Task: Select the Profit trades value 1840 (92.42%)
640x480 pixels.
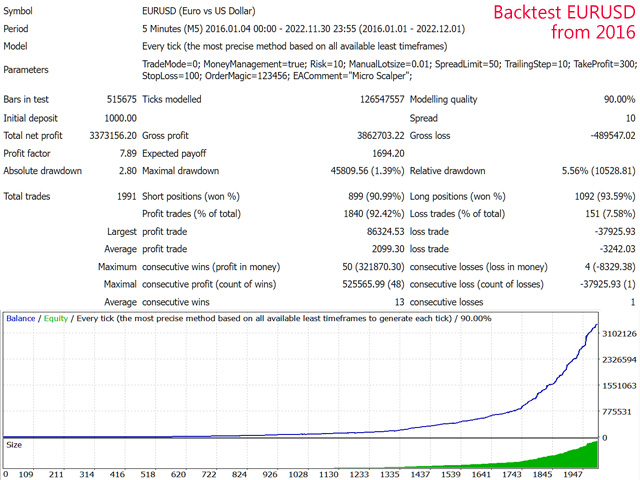Action: point(374,214)
